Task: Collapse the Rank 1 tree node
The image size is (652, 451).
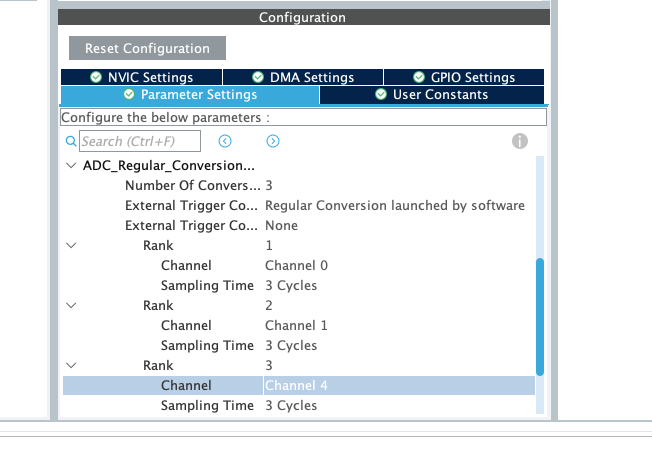Action: pos(70,246)
